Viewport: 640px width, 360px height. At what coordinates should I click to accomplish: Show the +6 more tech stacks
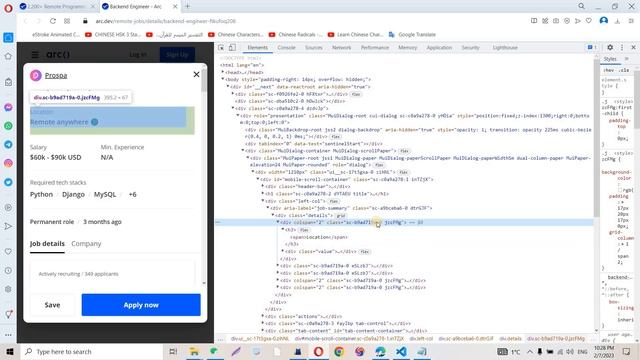132,194
